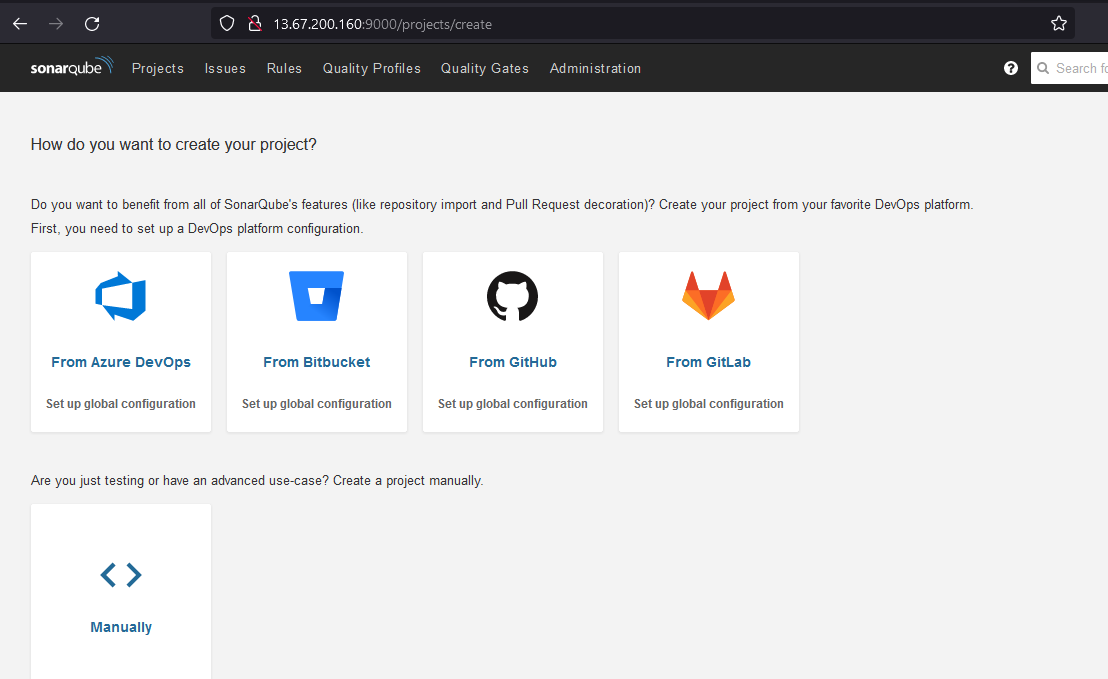Reload the page using browser refresh
Screen dimensions: 1108x679
click(92, 23)
